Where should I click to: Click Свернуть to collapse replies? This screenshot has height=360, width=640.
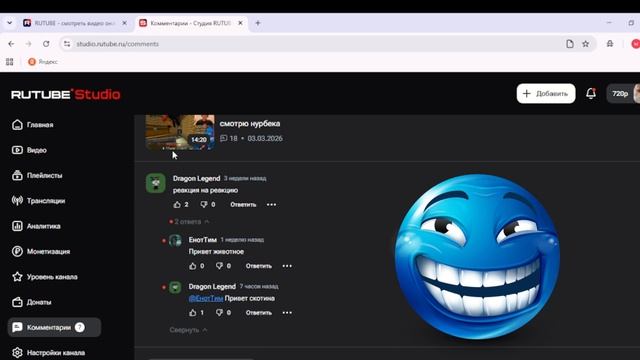pos(188,330)
